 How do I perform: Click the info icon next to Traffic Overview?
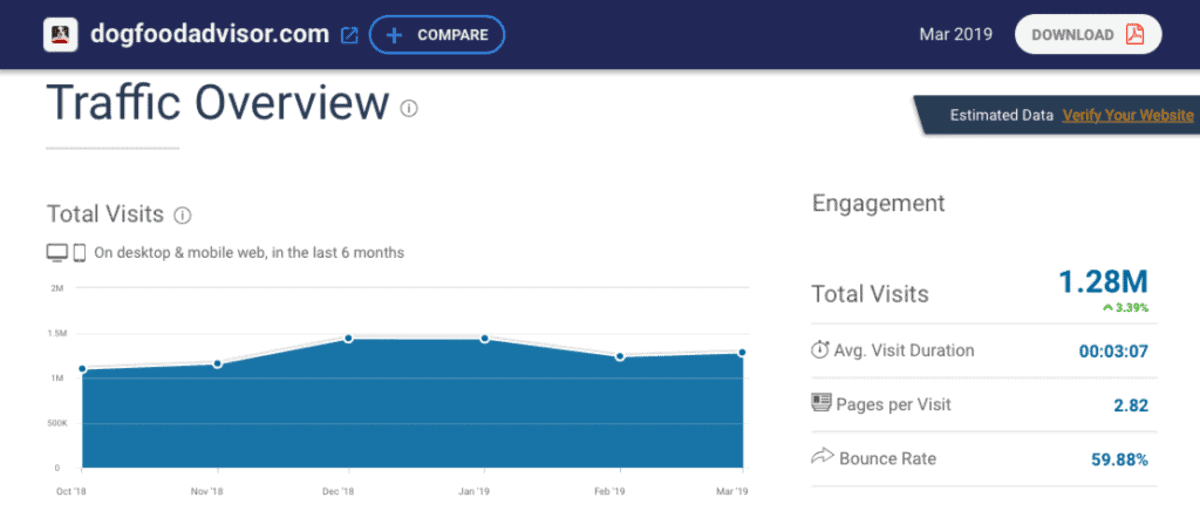[409, 108]
